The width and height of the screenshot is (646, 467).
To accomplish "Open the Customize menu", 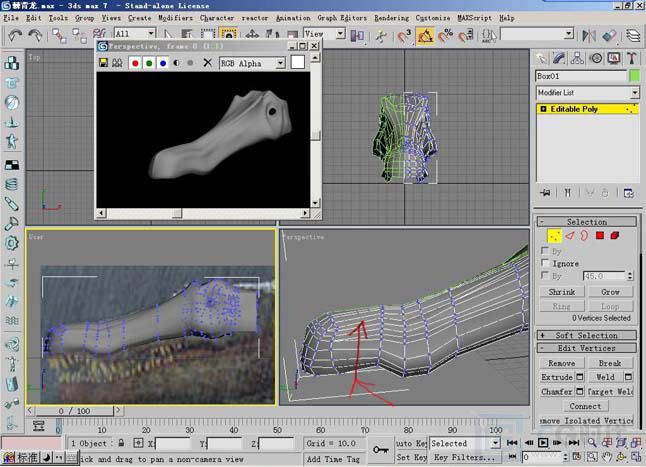I will coord(433,18).
